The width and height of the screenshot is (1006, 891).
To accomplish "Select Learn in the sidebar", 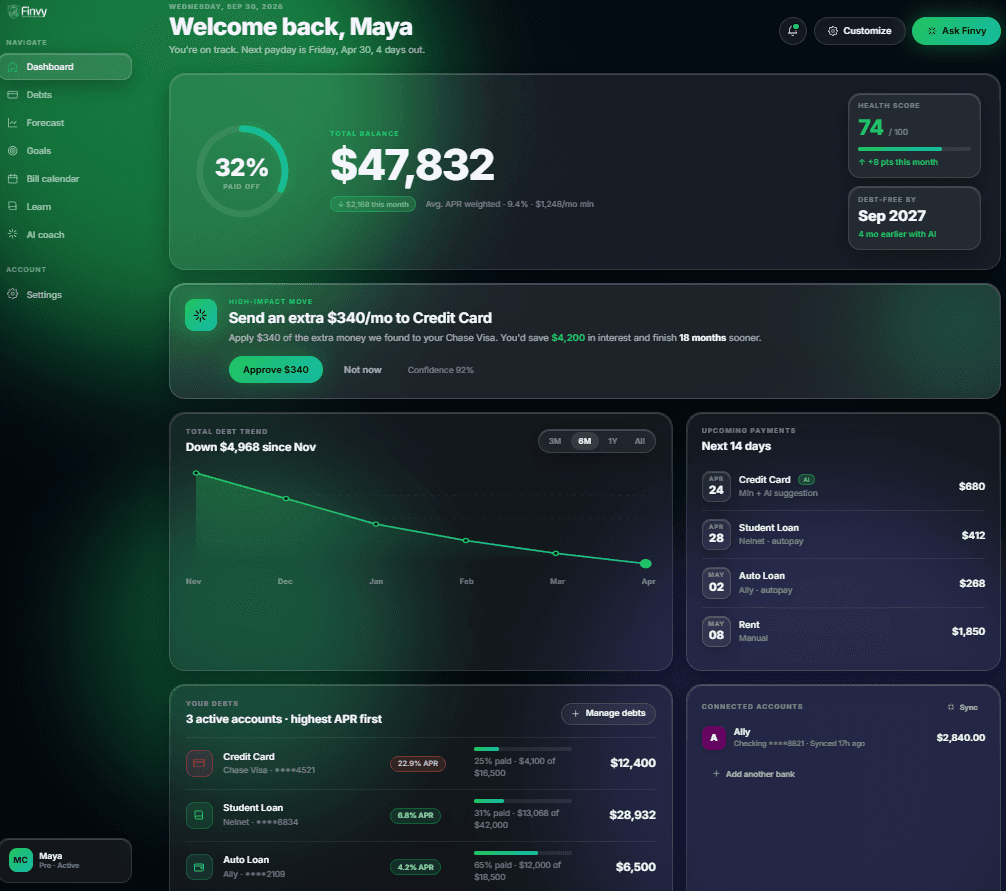I will (65, 207).
